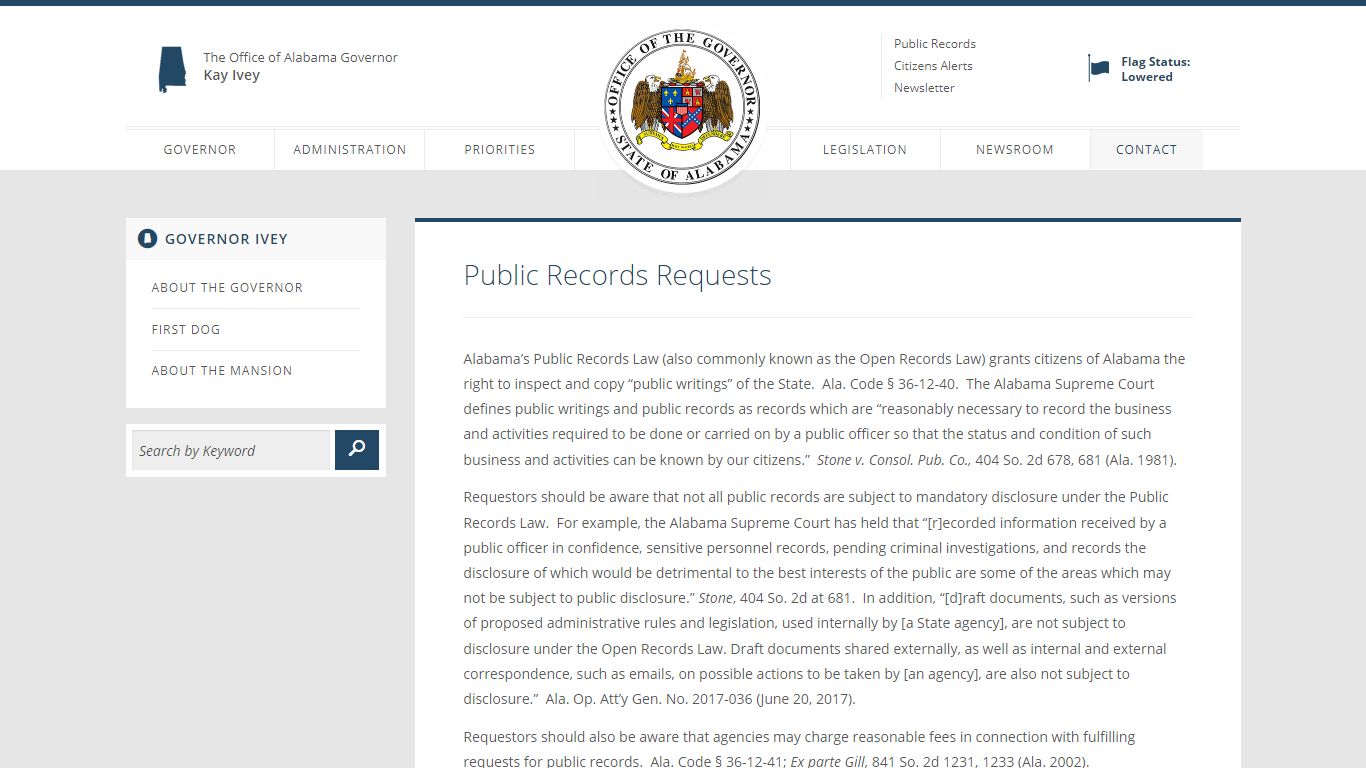Click the Ala. Op. Att'y Gen. No. 2017-036 text
1366x768 pixels.
click(647, 699)
